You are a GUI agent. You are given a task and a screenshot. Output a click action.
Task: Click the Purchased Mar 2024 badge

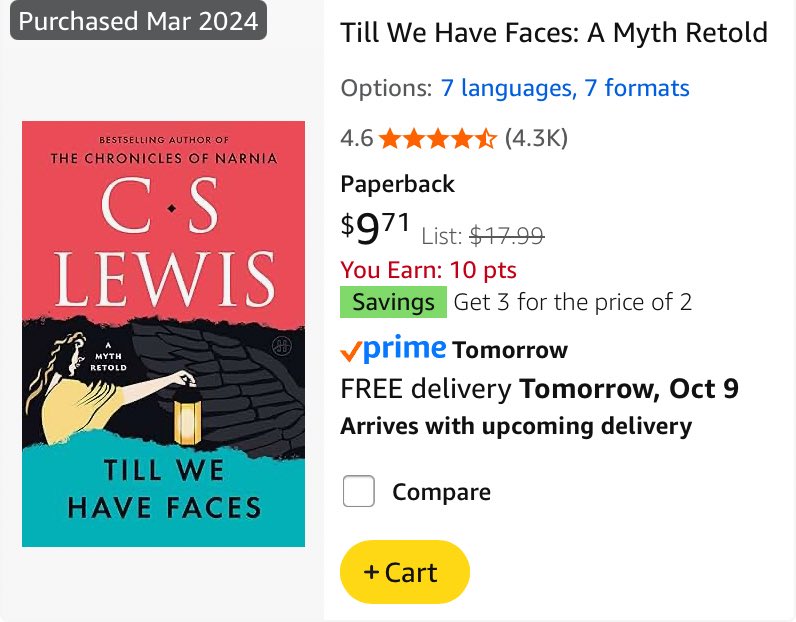pos(138,20)
